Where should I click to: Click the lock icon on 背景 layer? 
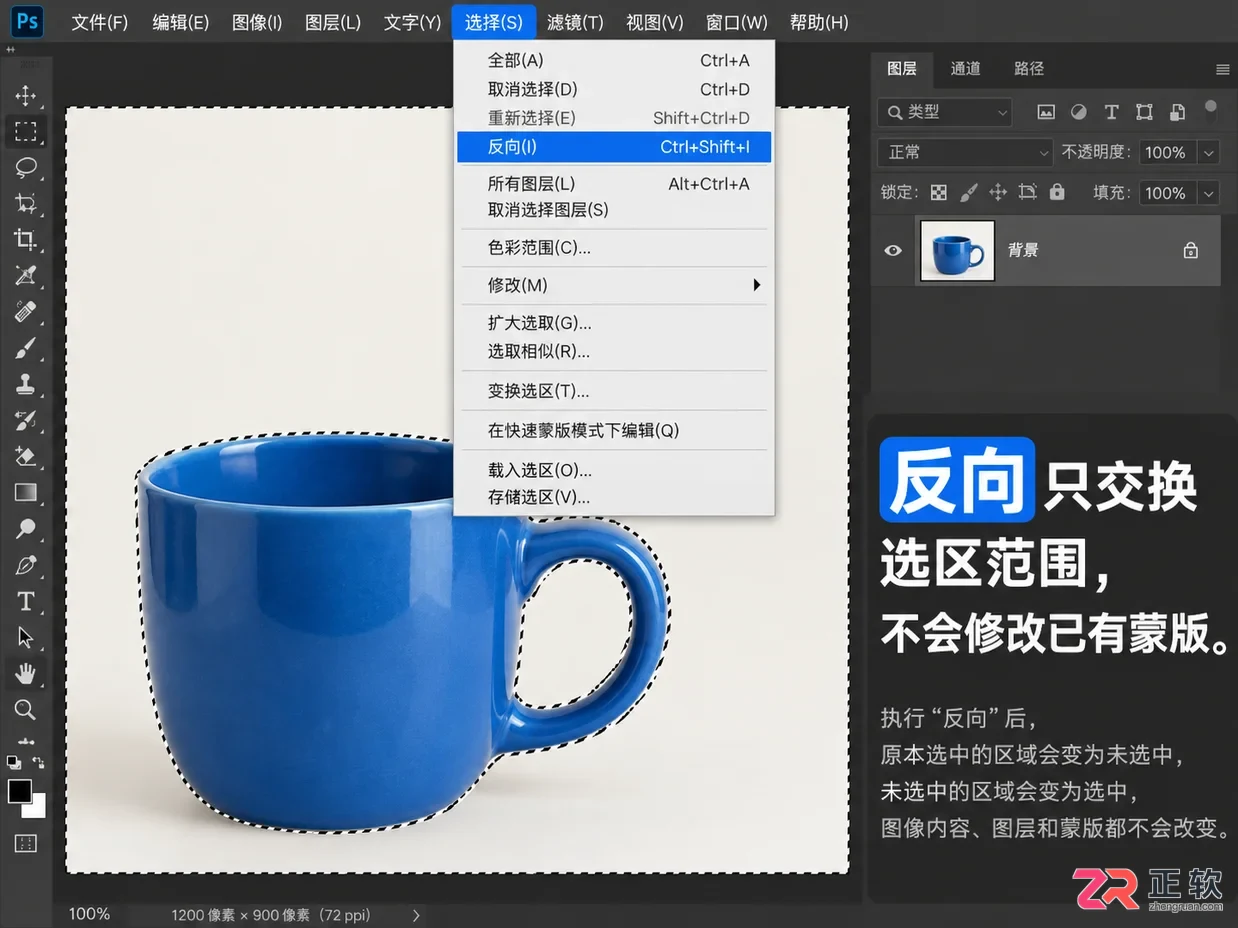click(1190, 251)
